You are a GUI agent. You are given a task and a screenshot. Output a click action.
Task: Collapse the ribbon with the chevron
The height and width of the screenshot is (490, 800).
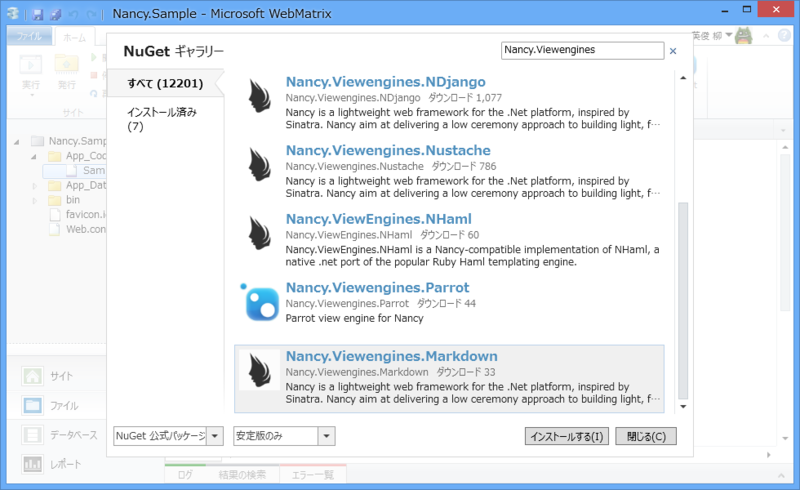click(766, 36)
